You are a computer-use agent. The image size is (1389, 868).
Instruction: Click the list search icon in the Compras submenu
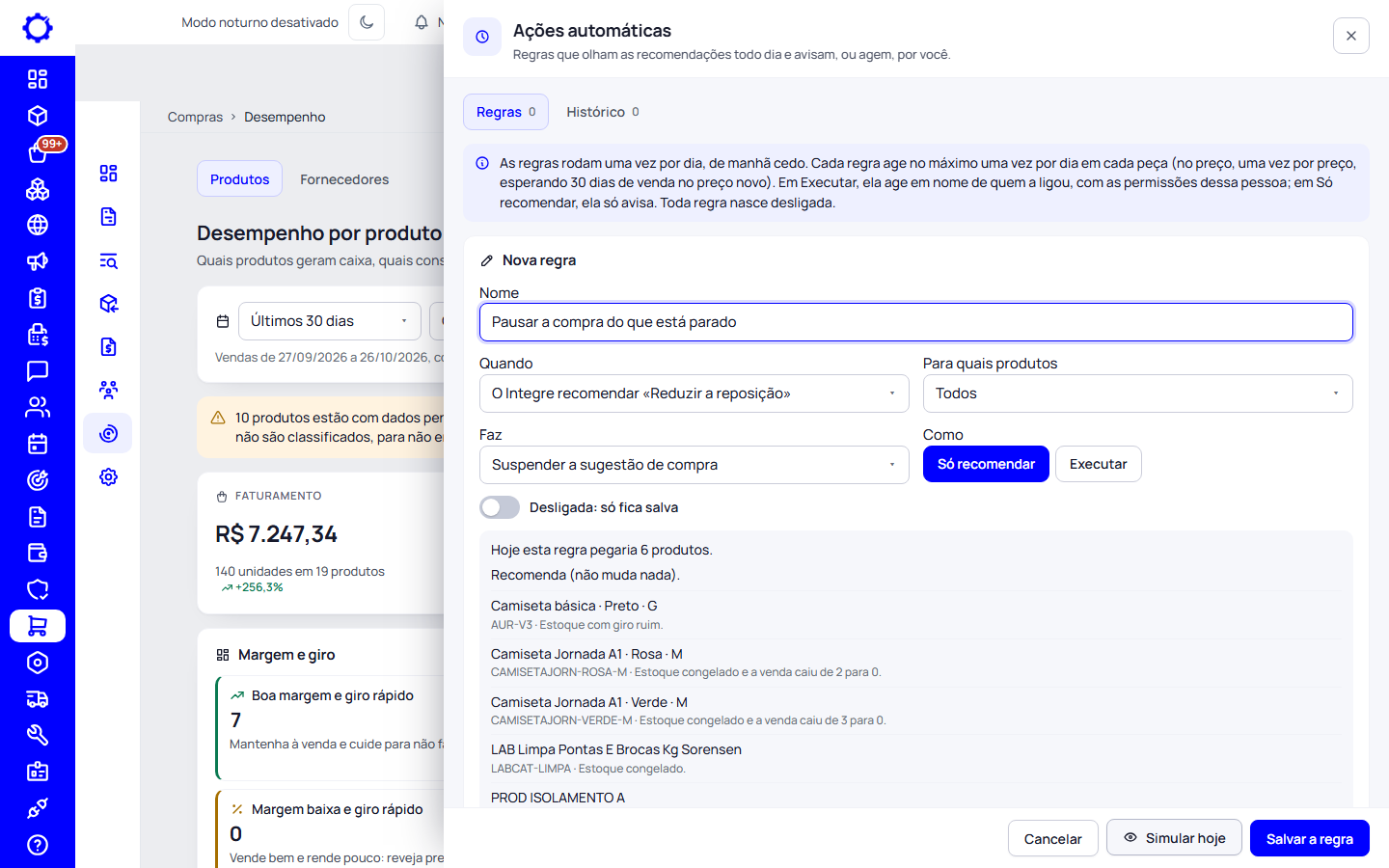(x=108, y=260)
